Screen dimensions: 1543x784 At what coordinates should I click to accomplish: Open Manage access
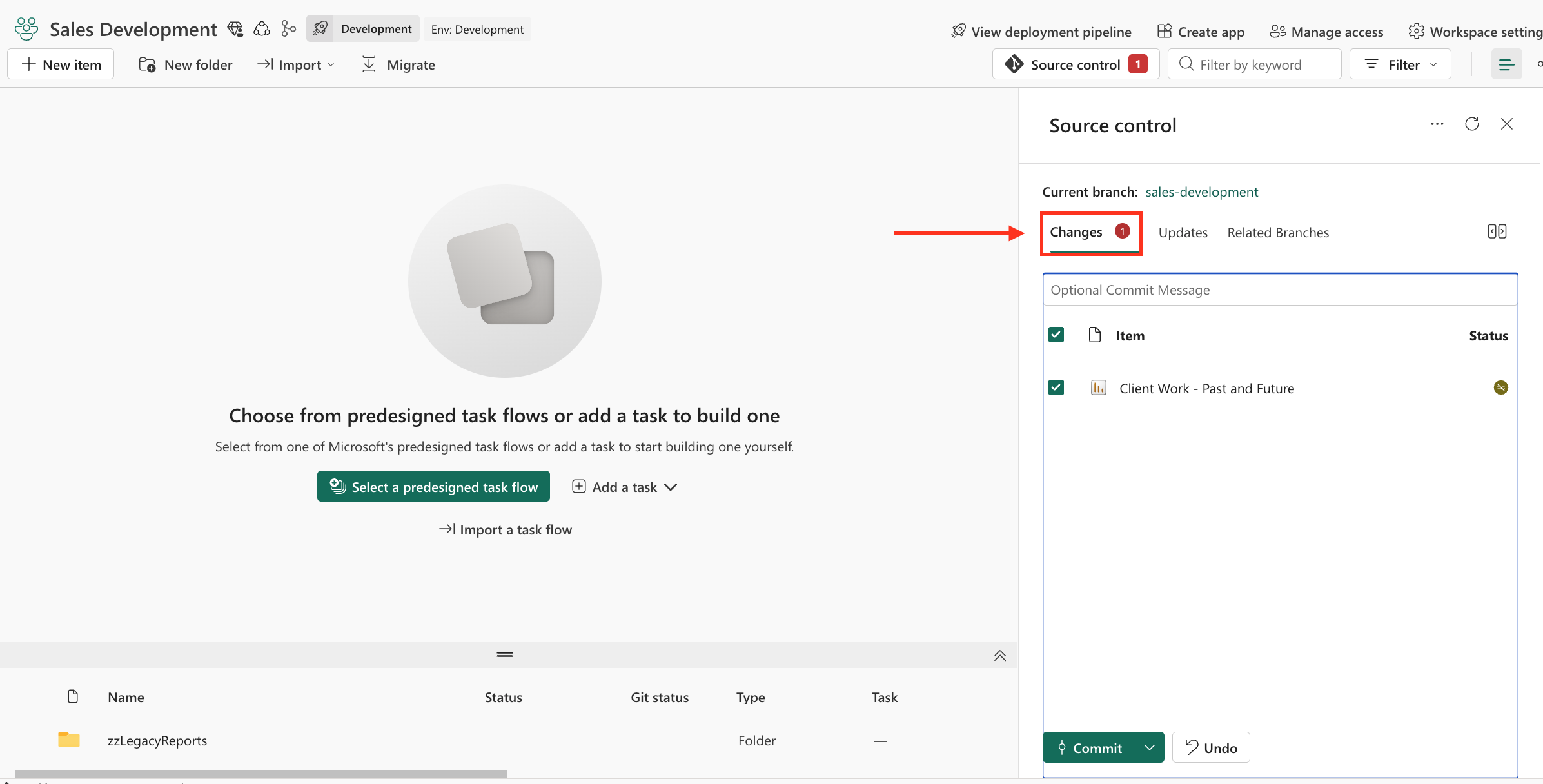[x=1326, y=32]
